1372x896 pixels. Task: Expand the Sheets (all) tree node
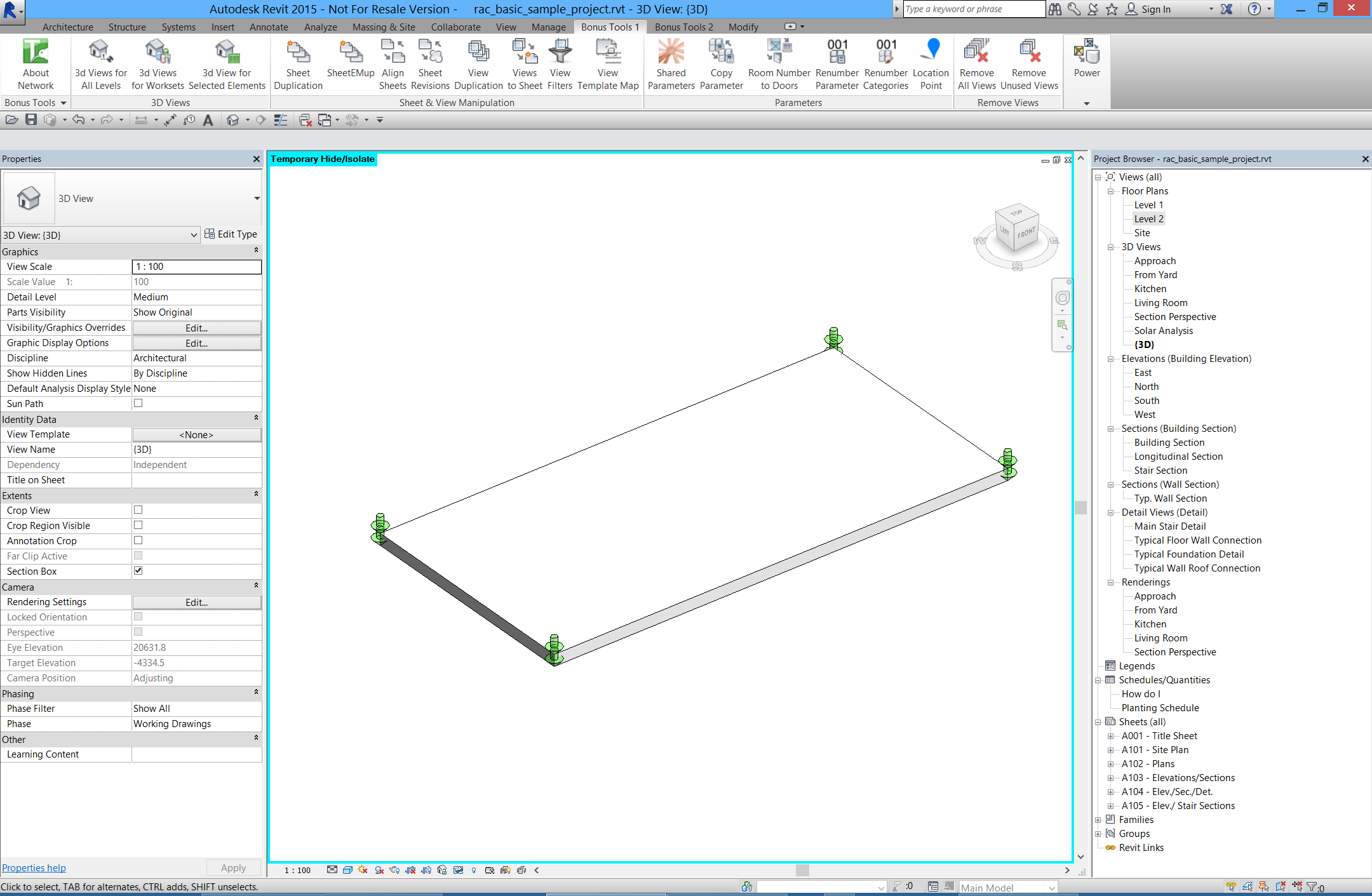click(x=1099, y=721)
